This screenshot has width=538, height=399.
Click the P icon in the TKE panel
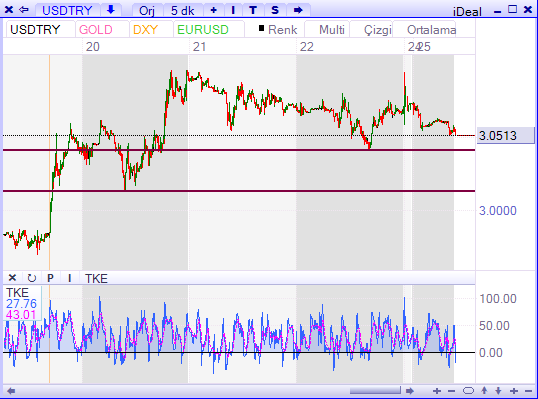tap(50, 278)
